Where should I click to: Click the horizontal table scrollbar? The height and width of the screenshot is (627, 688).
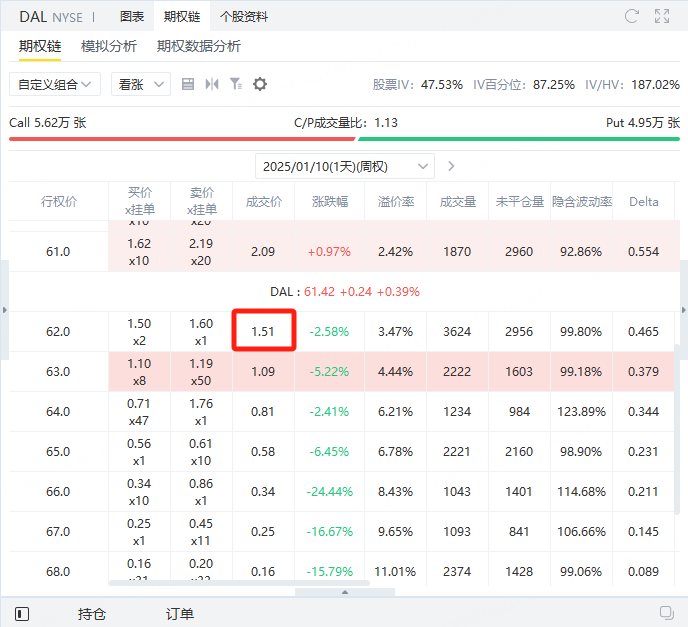click(239, 583)
